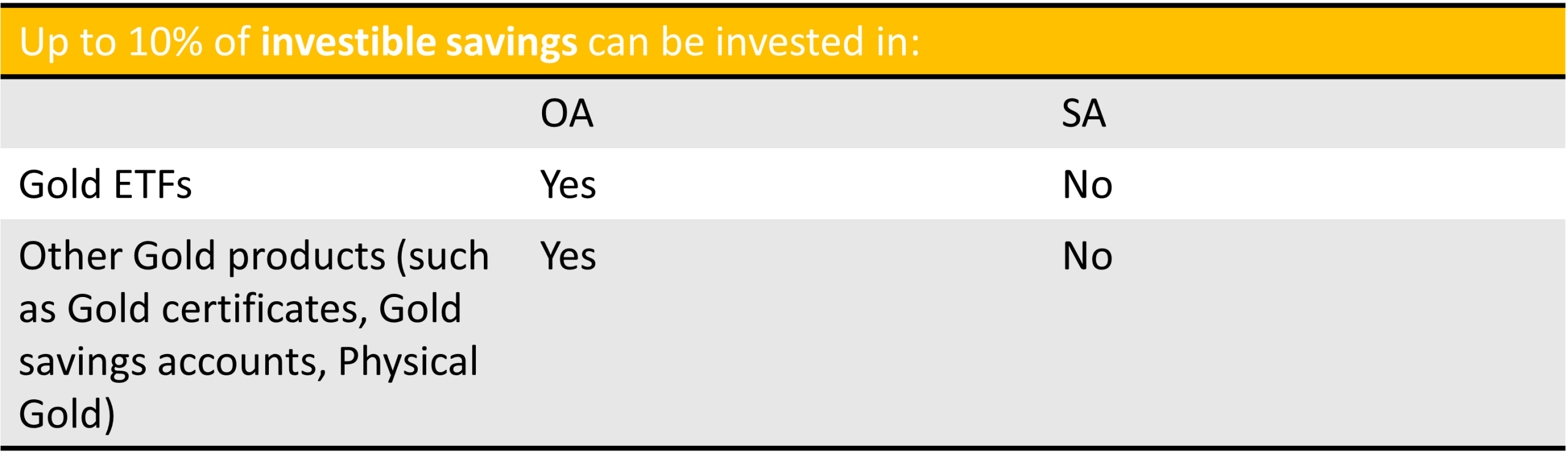Click 'No' in Other Gold products row

coord(1088,255)
